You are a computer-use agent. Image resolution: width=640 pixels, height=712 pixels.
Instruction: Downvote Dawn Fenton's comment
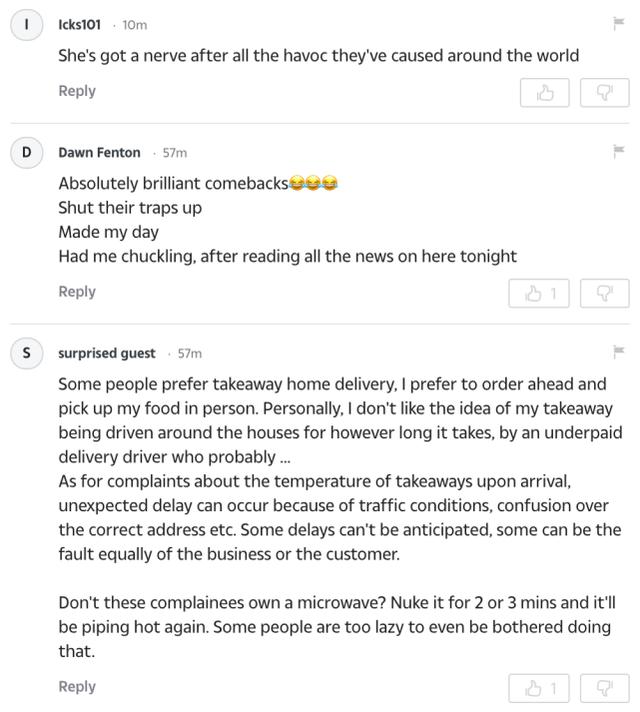[605, 293]
